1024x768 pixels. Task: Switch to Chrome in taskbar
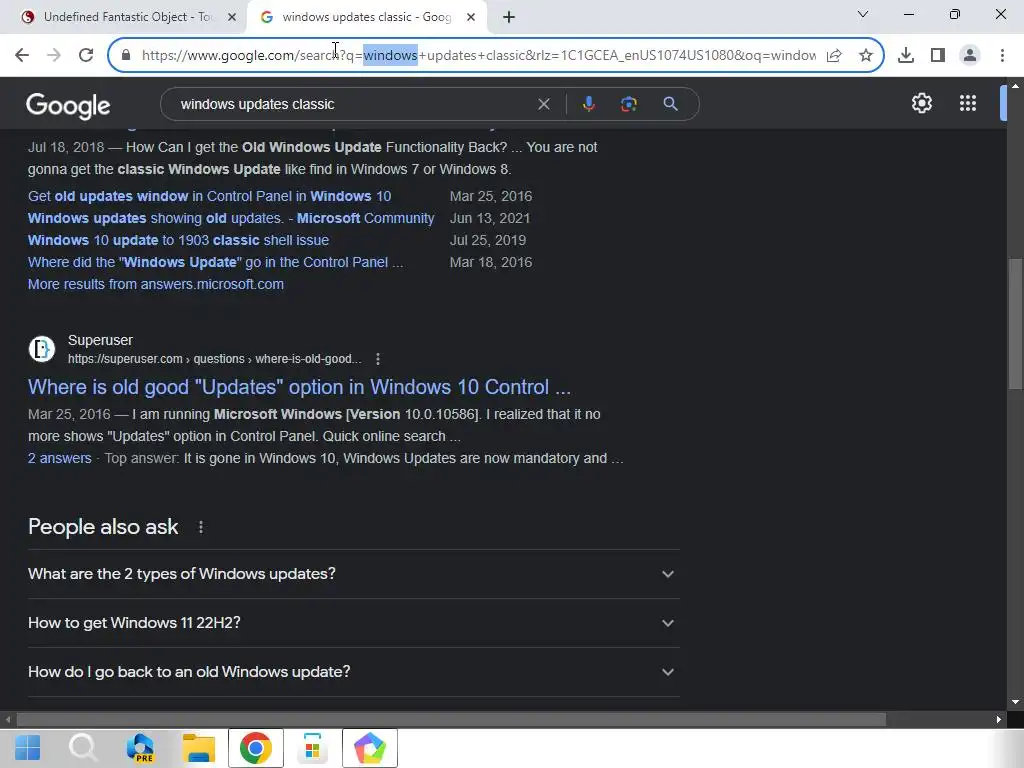tap(255, 748)
